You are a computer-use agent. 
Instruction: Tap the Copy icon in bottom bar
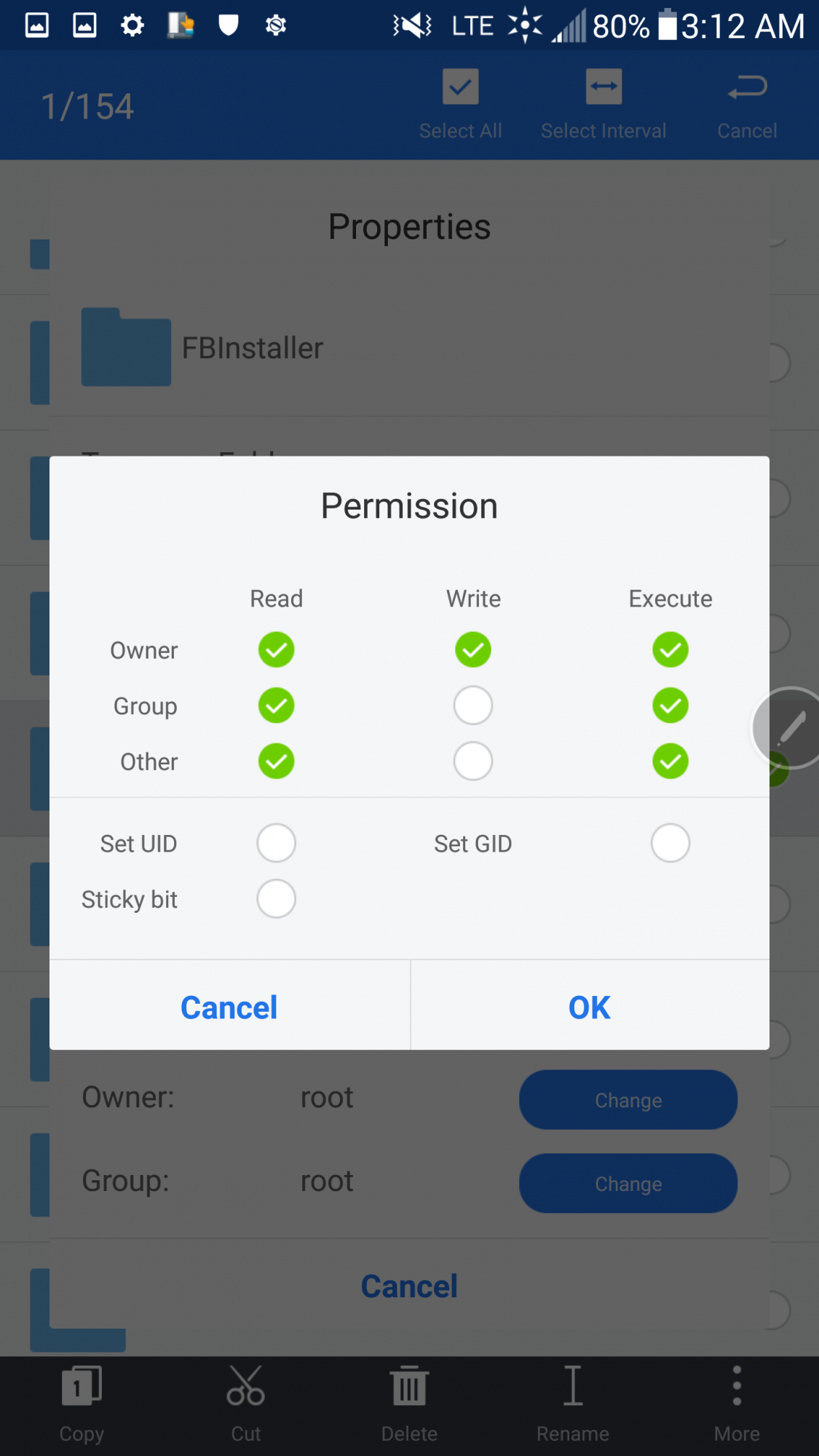[82, 1385]
